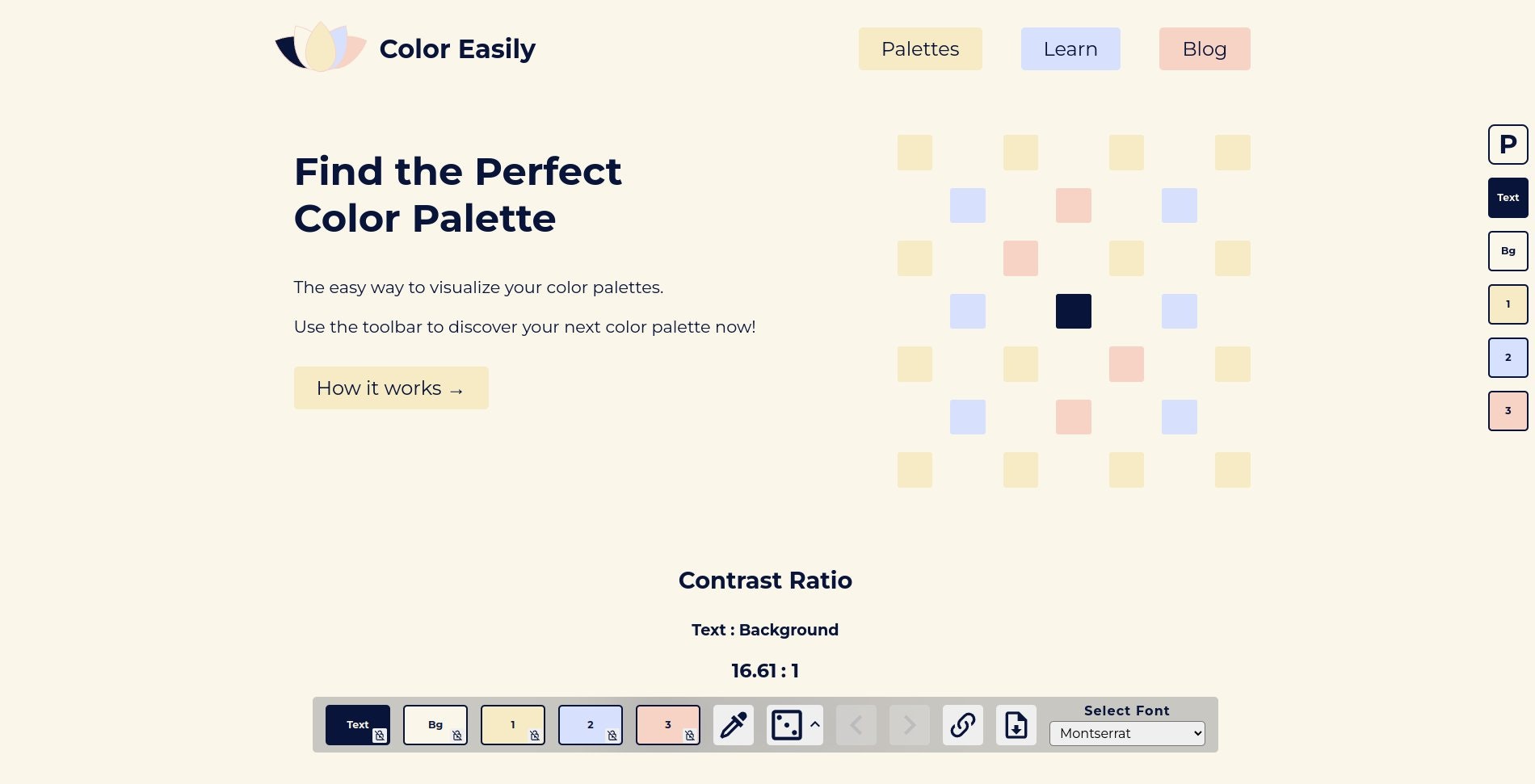Click the copy link chain icon
1535x784 pixels.
pyautogui.click(x=963, y=725)
